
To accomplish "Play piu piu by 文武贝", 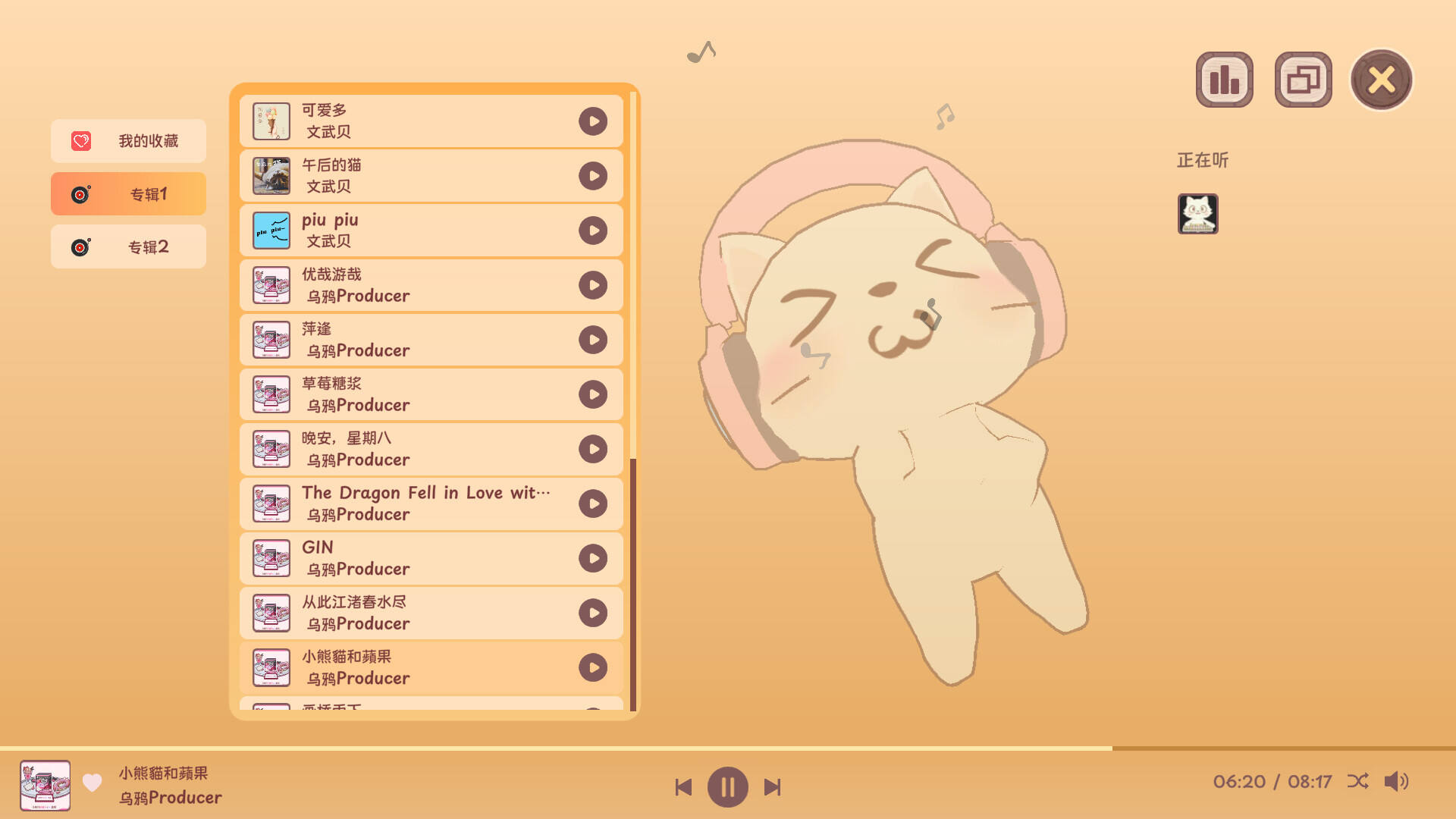I will coord(592,231).
